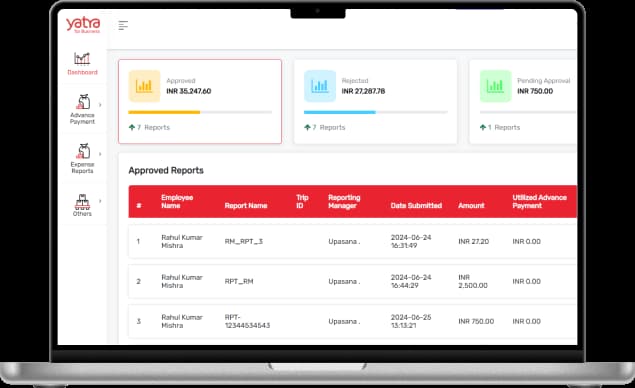Expand the Others submenu chevron

pyautogui.click(x=100, y=201)
